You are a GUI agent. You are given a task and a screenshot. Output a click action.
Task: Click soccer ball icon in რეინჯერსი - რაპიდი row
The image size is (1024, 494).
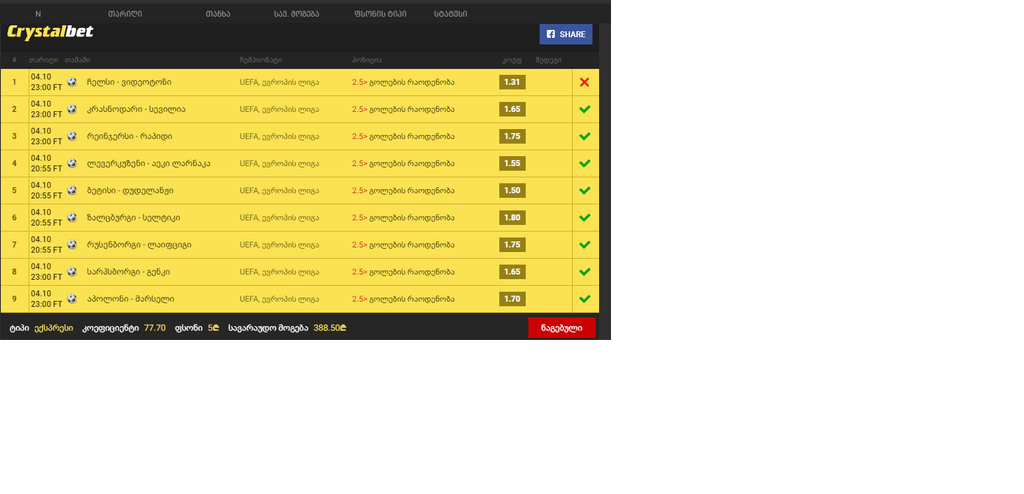(x=72, y=137)
